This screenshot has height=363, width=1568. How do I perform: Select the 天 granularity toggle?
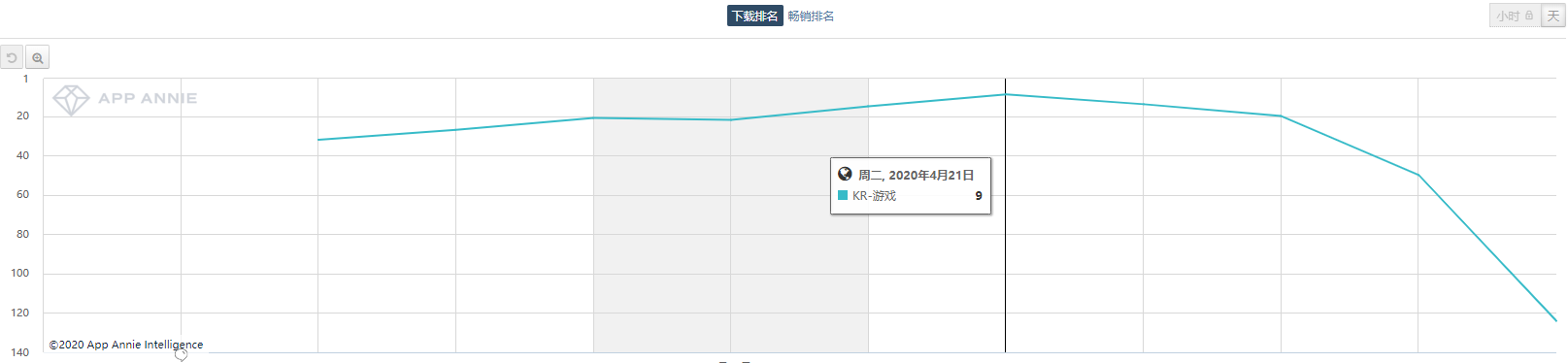point(1552,16)
